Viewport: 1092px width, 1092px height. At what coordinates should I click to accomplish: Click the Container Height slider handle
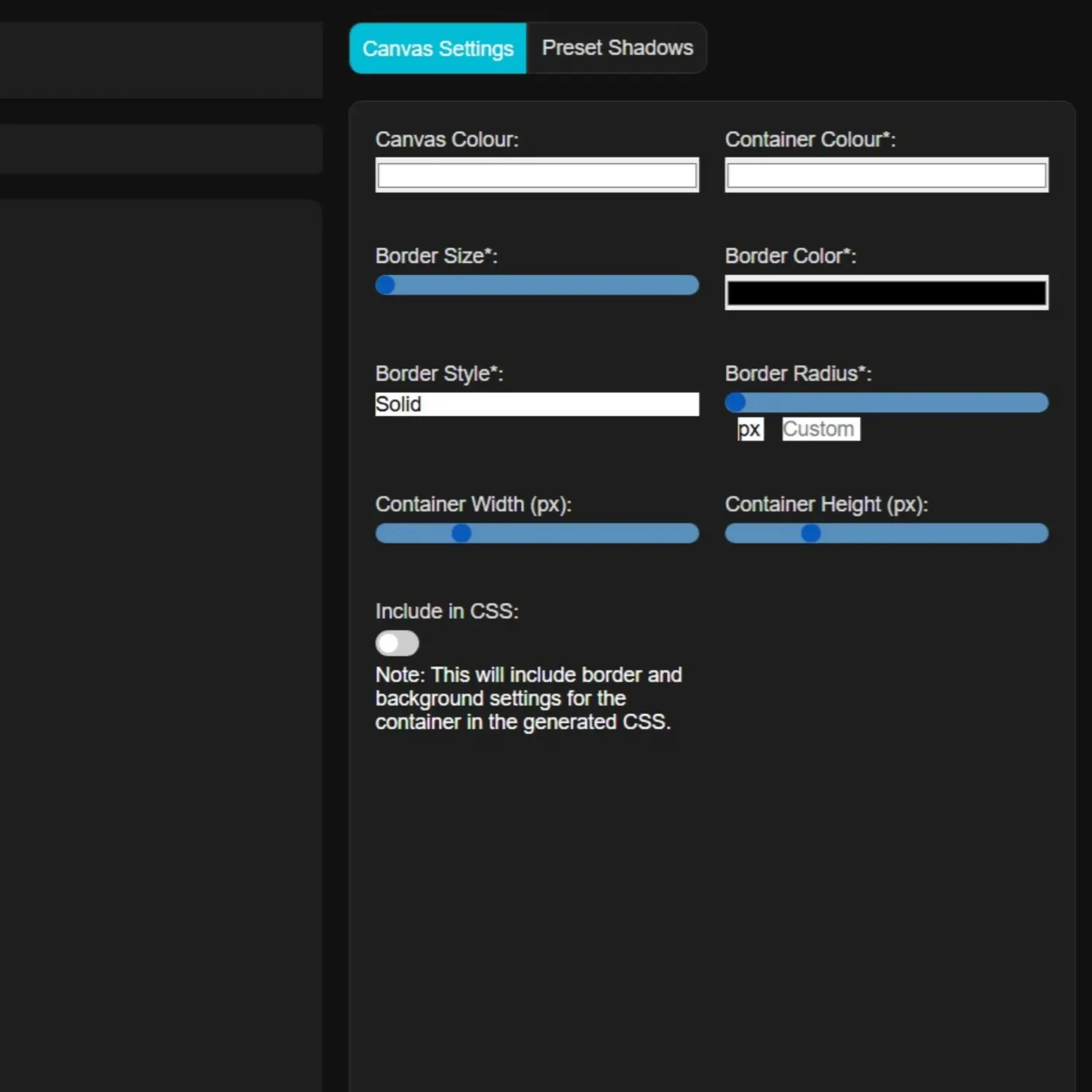tap(811, 534)
